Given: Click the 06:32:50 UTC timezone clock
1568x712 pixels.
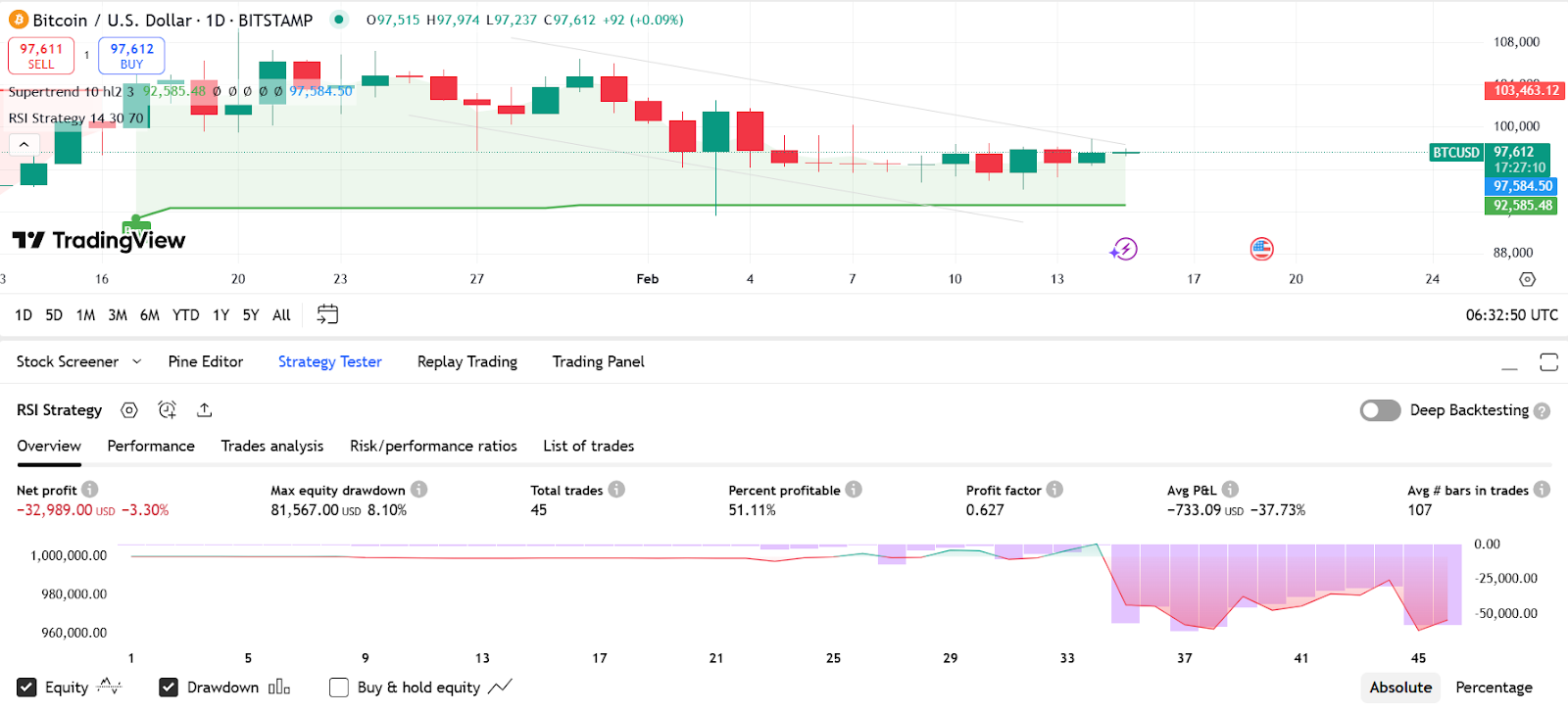Looking at the screenshot, I should tap(1511, 314).
